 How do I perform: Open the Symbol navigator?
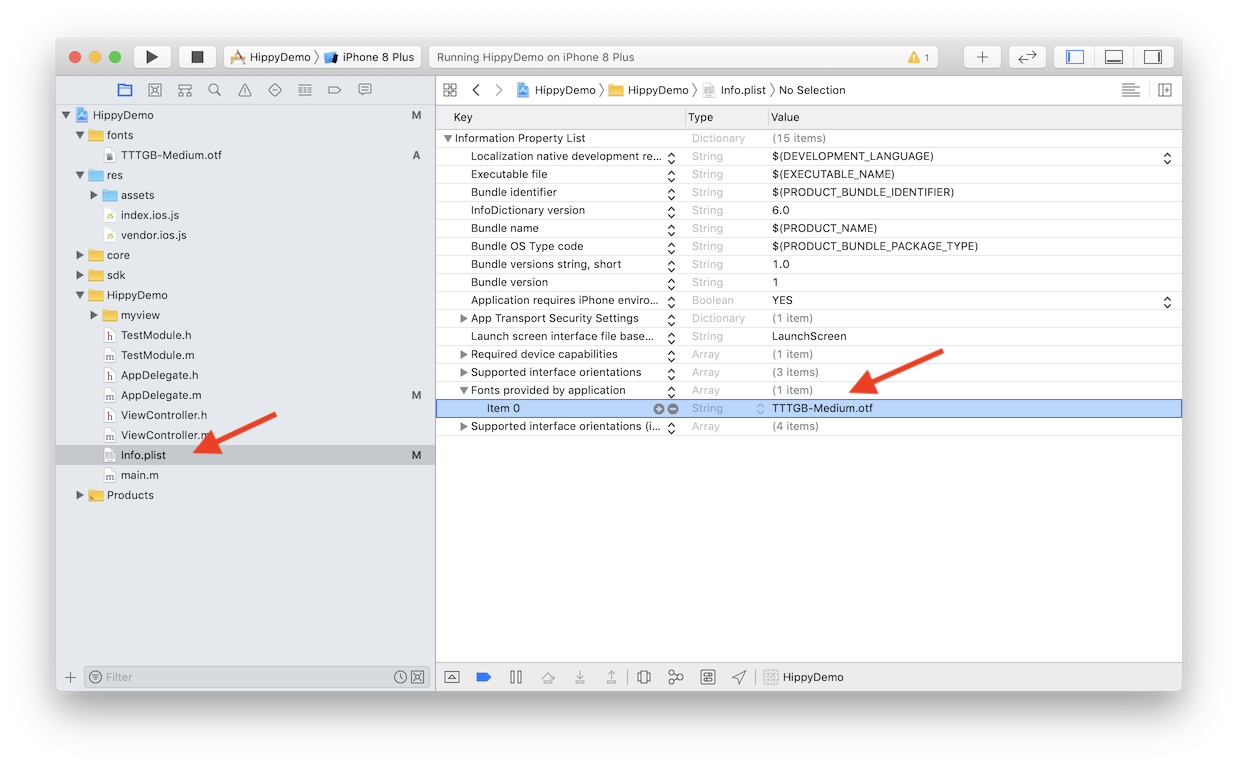(185, 90)
